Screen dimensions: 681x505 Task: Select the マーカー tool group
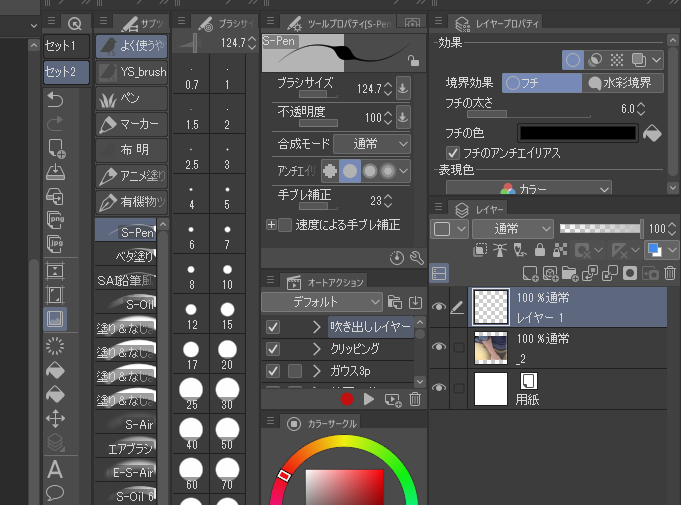131,125
